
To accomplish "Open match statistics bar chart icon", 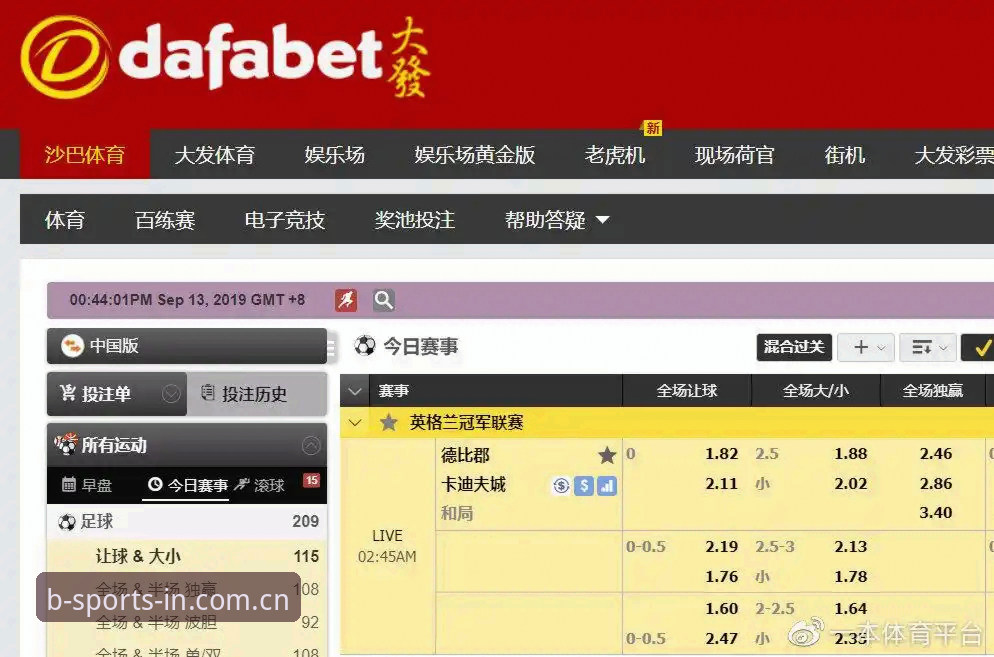I will (x=607, y=486).
